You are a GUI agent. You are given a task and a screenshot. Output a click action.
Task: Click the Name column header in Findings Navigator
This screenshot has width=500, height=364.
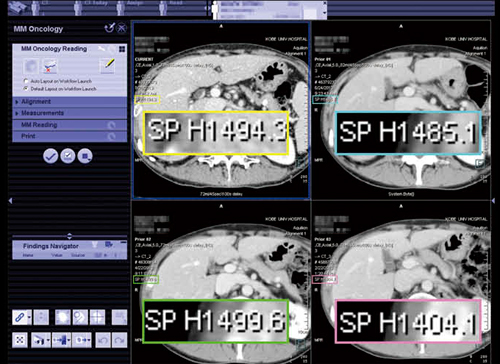[x=28, y=255]
